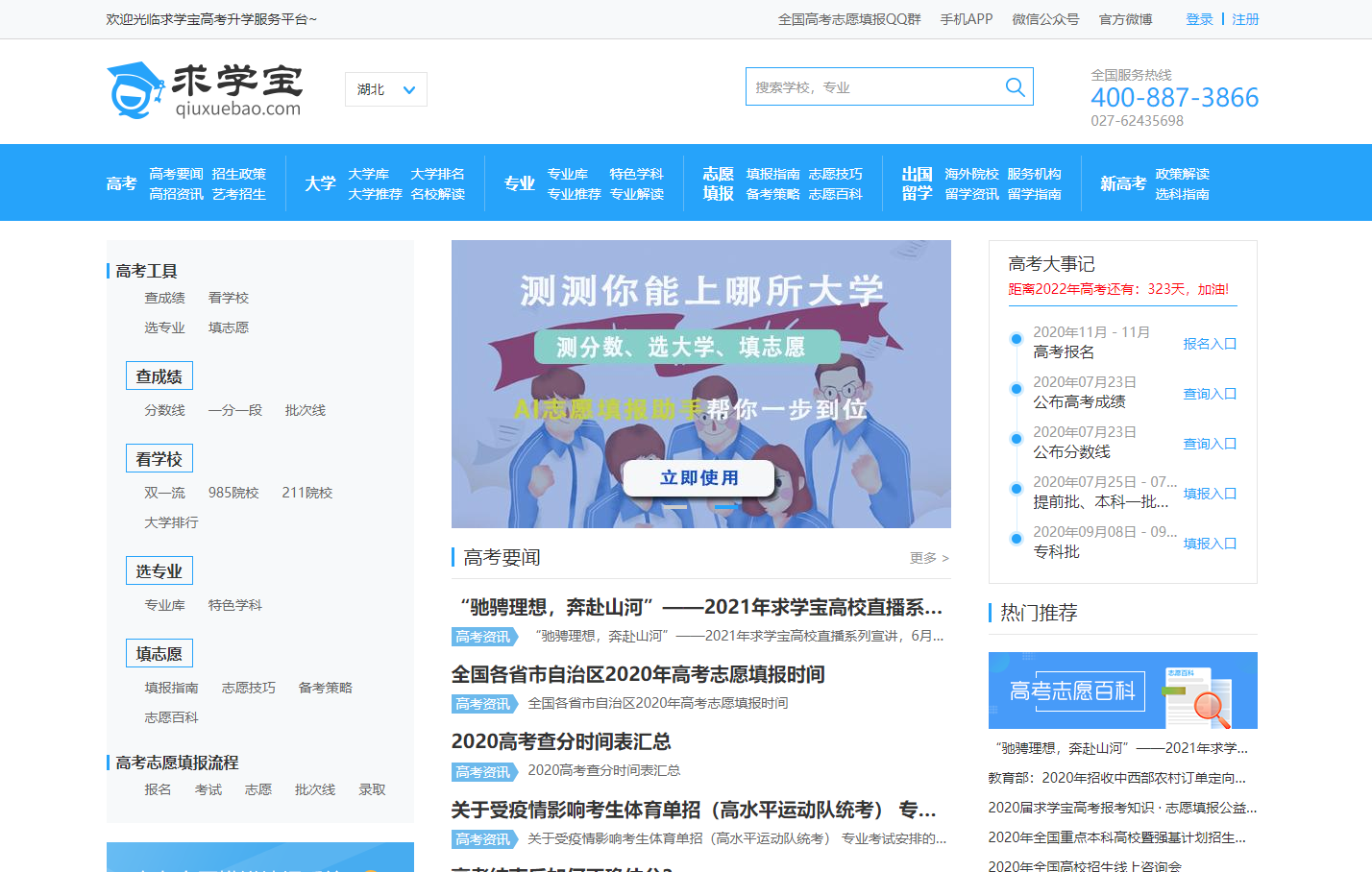The image size is (1372, 872).
Task: Open 查询入口 beside 公布高考成绩
Action: pyautogui.click(x=1209, y=394)
